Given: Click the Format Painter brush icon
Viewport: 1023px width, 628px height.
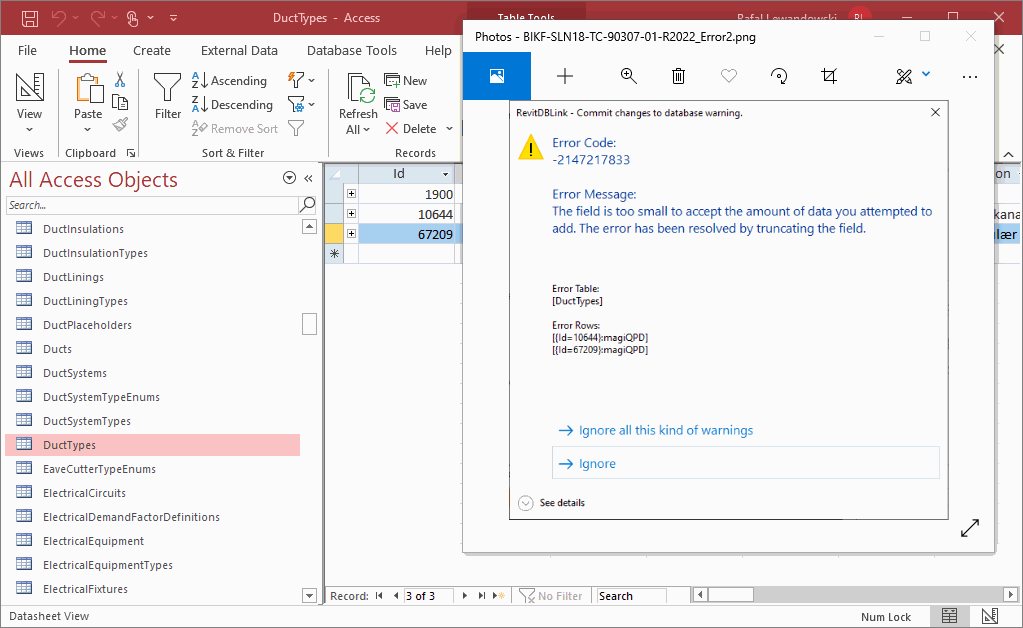Looking at the screenshot, I should pos(120,124).
